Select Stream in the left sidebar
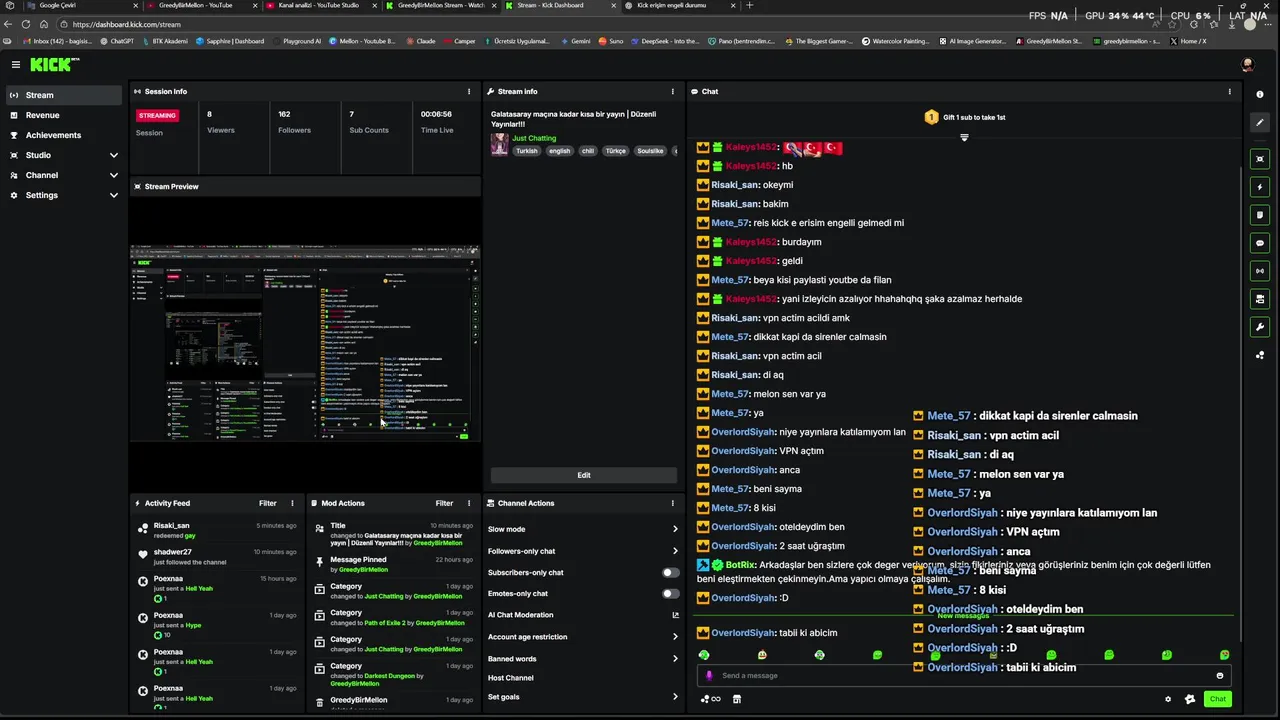1280x720 pixels. click(x=64, y=95)
